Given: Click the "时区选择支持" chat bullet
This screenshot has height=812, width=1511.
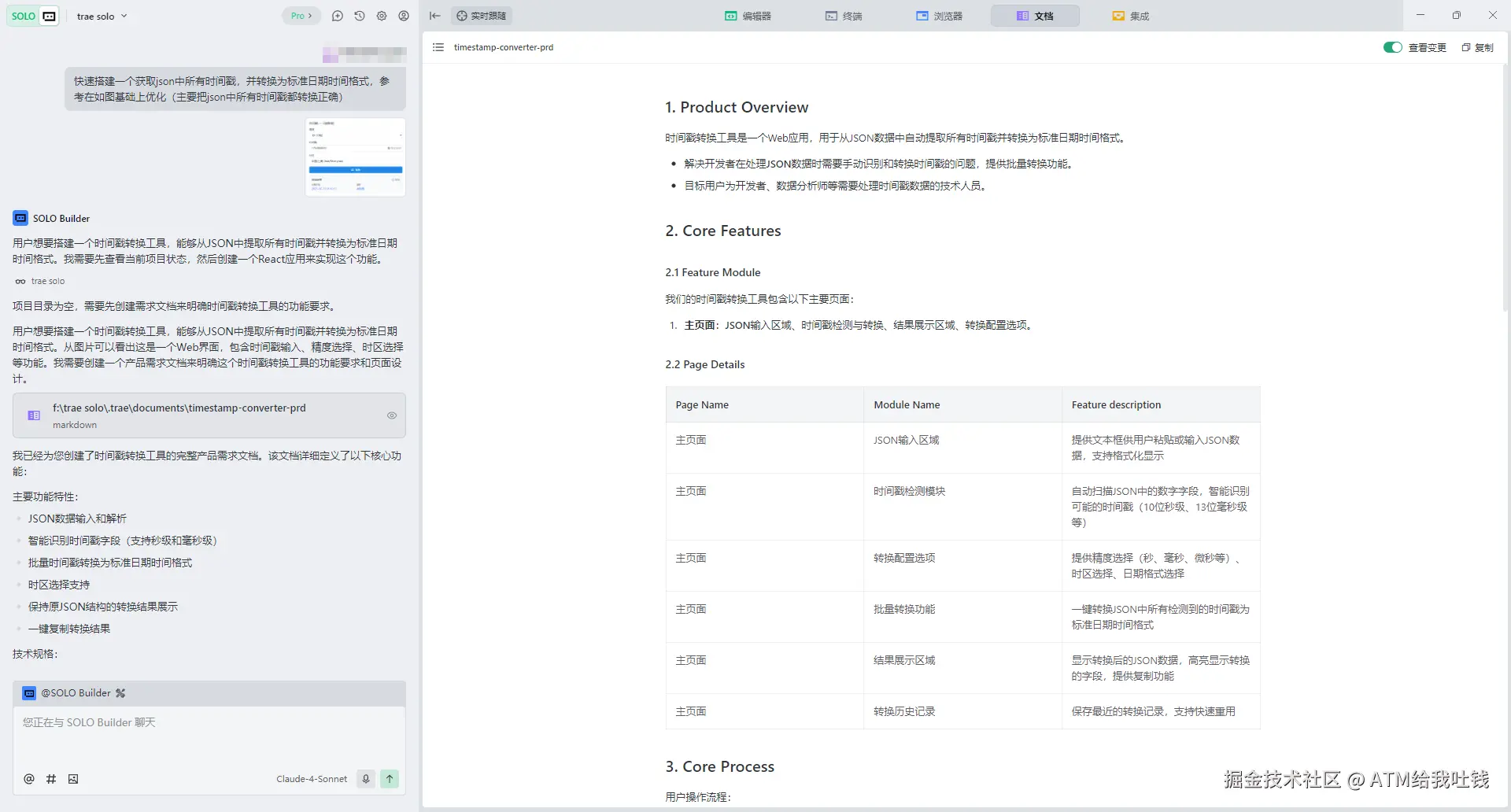Looking at the screenshot, I should click(59, 585).
